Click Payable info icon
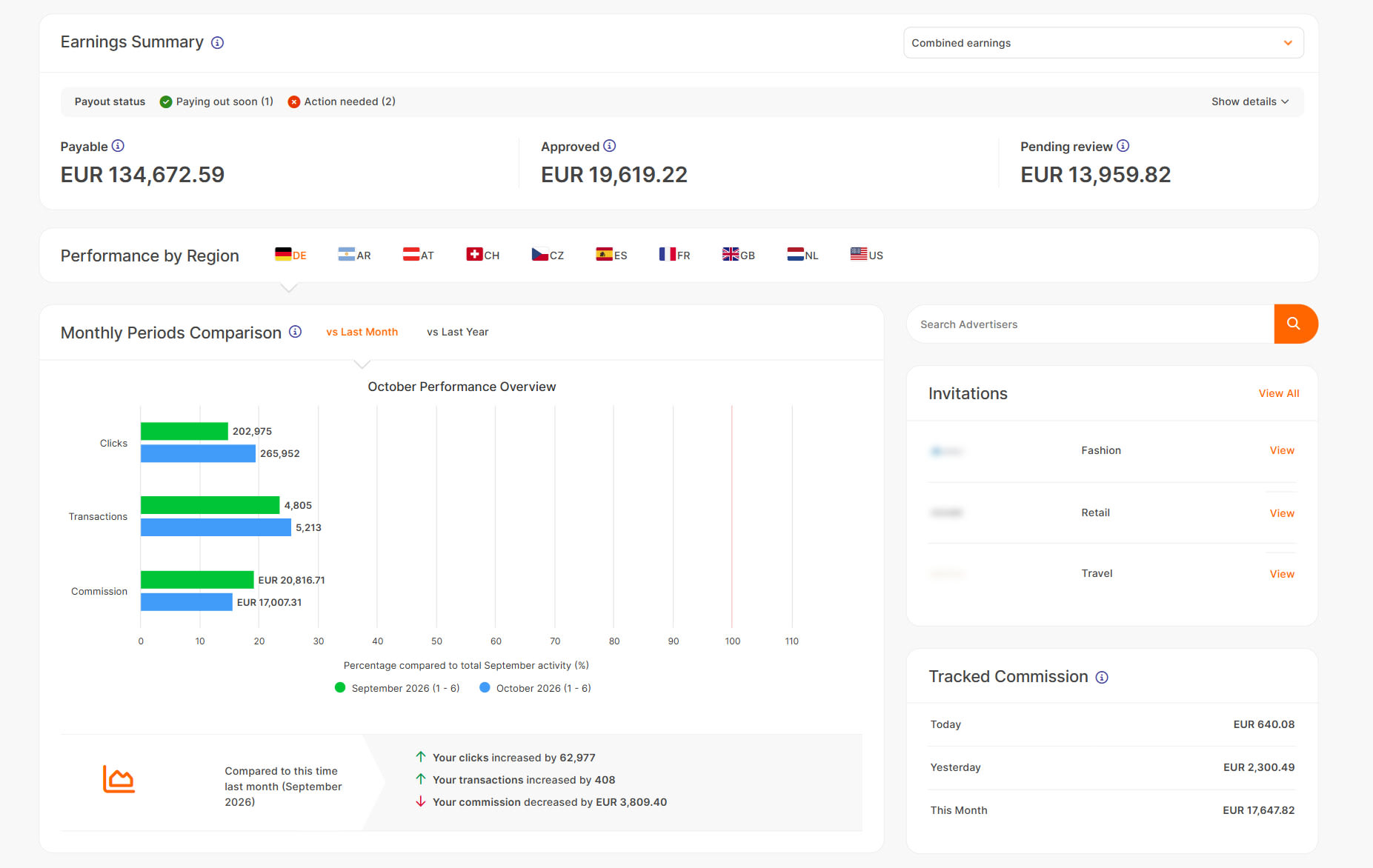 coord(118,146)
